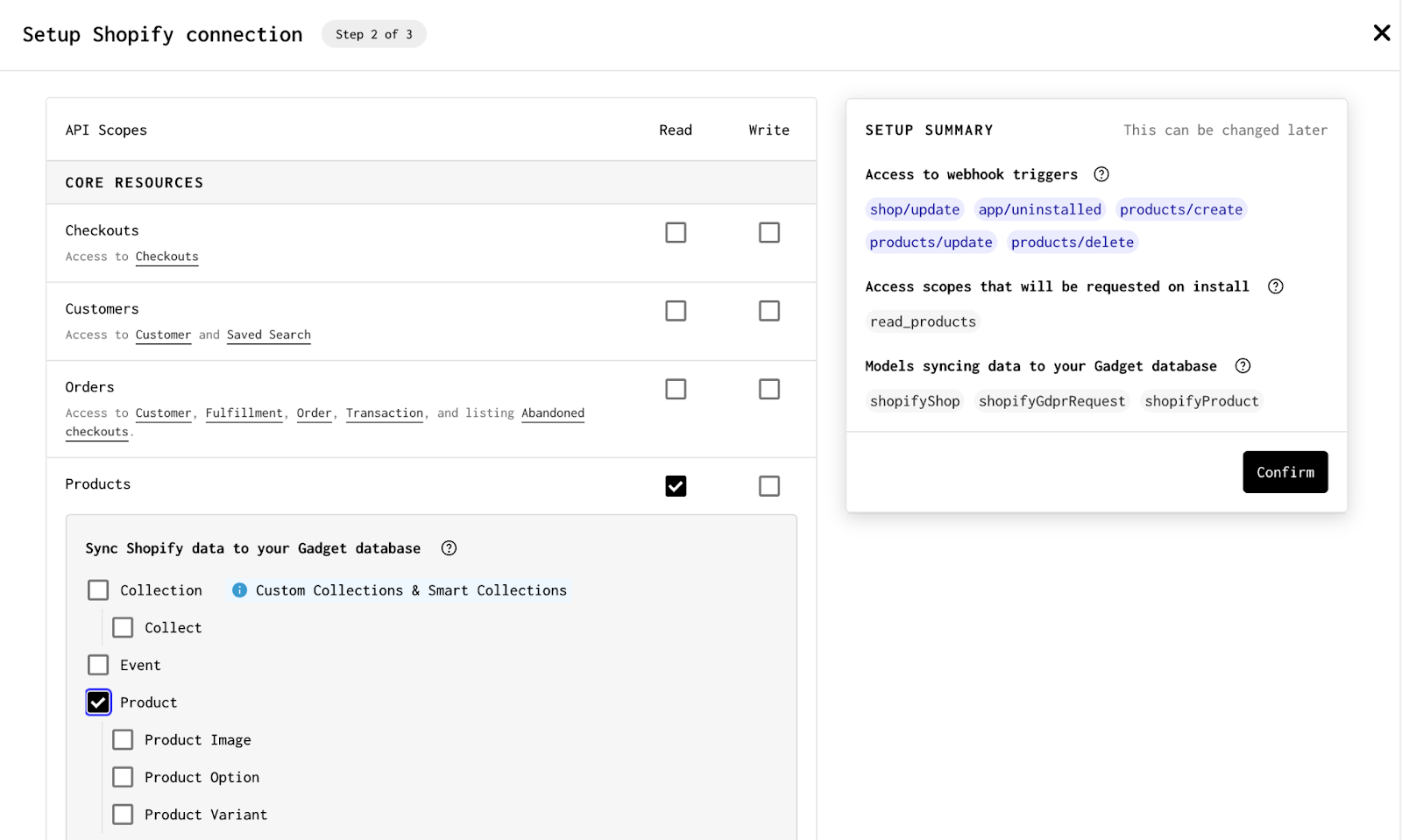Click the Write column header
This screenshot has width=1402, height=840.
point(769,130)
